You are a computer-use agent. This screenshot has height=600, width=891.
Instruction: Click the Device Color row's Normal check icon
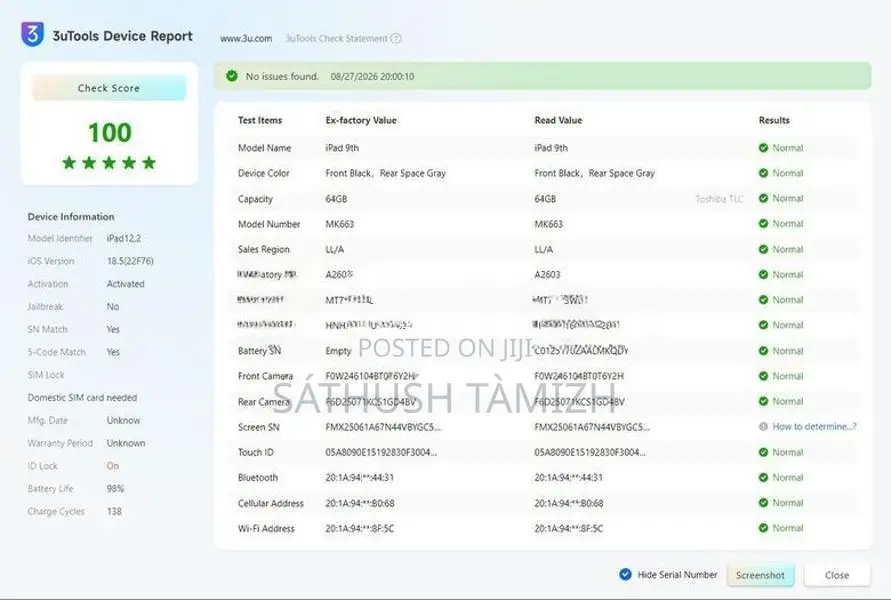[763, 173]
